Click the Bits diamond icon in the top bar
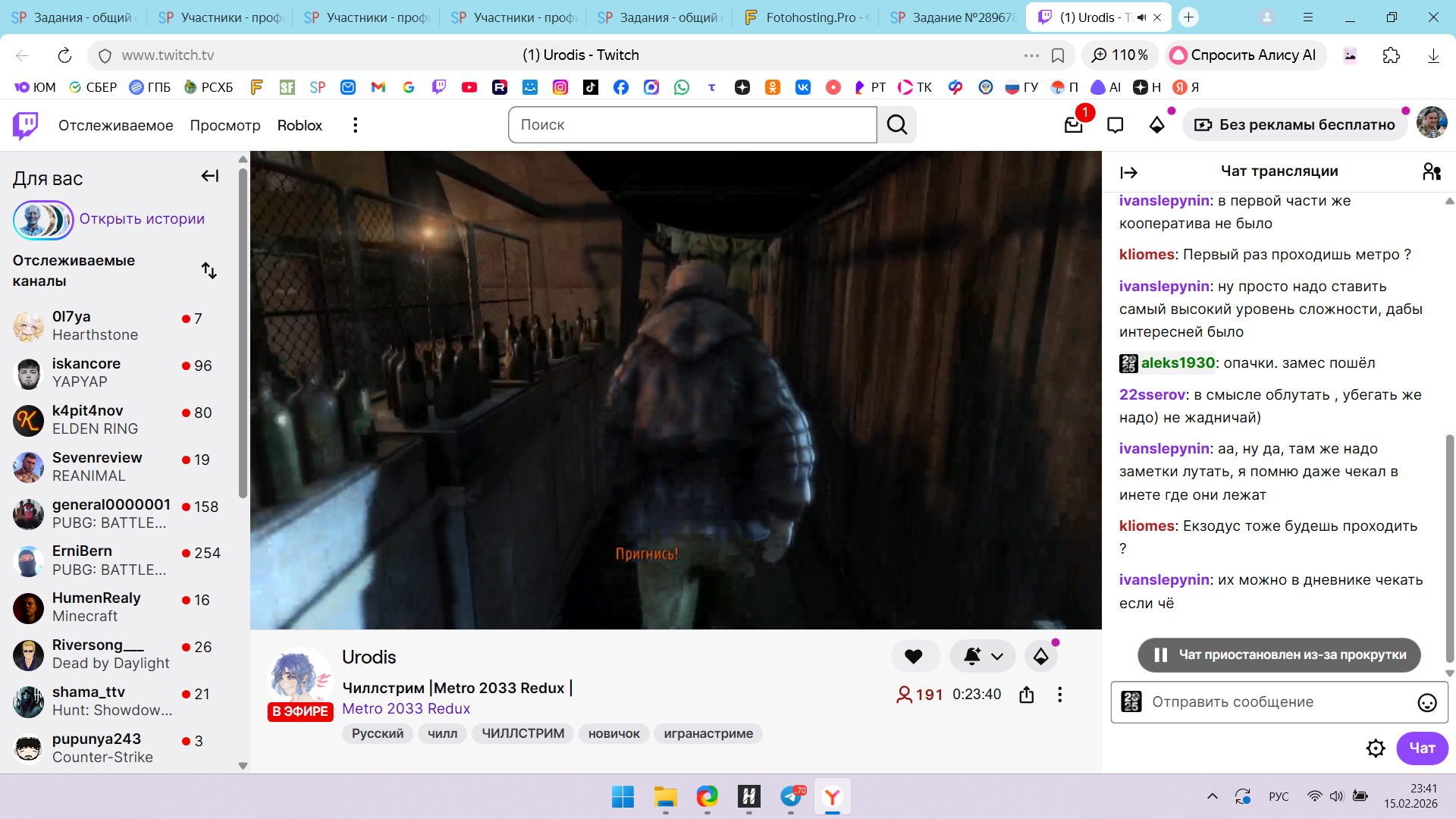1456x819 pixels. [x=1156, y=125]
